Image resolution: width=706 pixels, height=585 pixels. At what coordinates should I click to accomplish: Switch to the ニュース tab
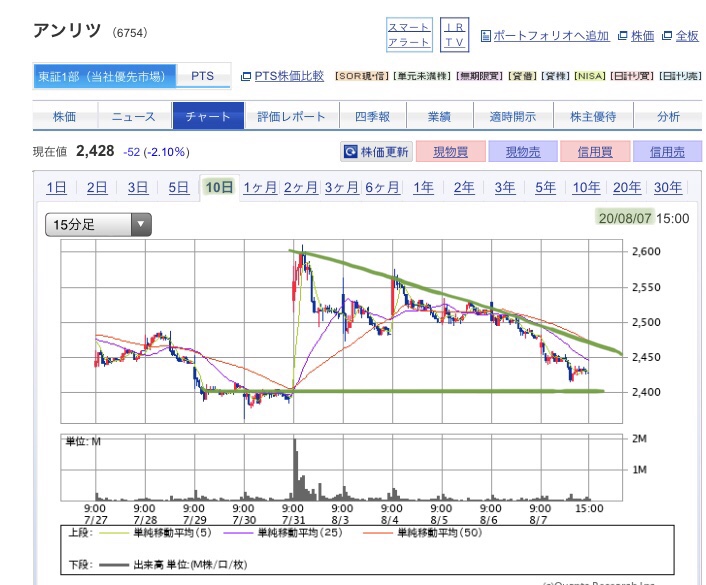(x=134, y=117)
